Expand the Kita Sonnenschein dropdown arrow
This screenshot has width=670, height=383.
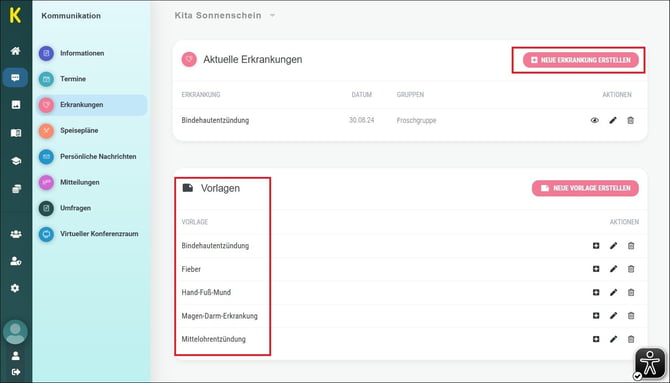pos(272,16)
